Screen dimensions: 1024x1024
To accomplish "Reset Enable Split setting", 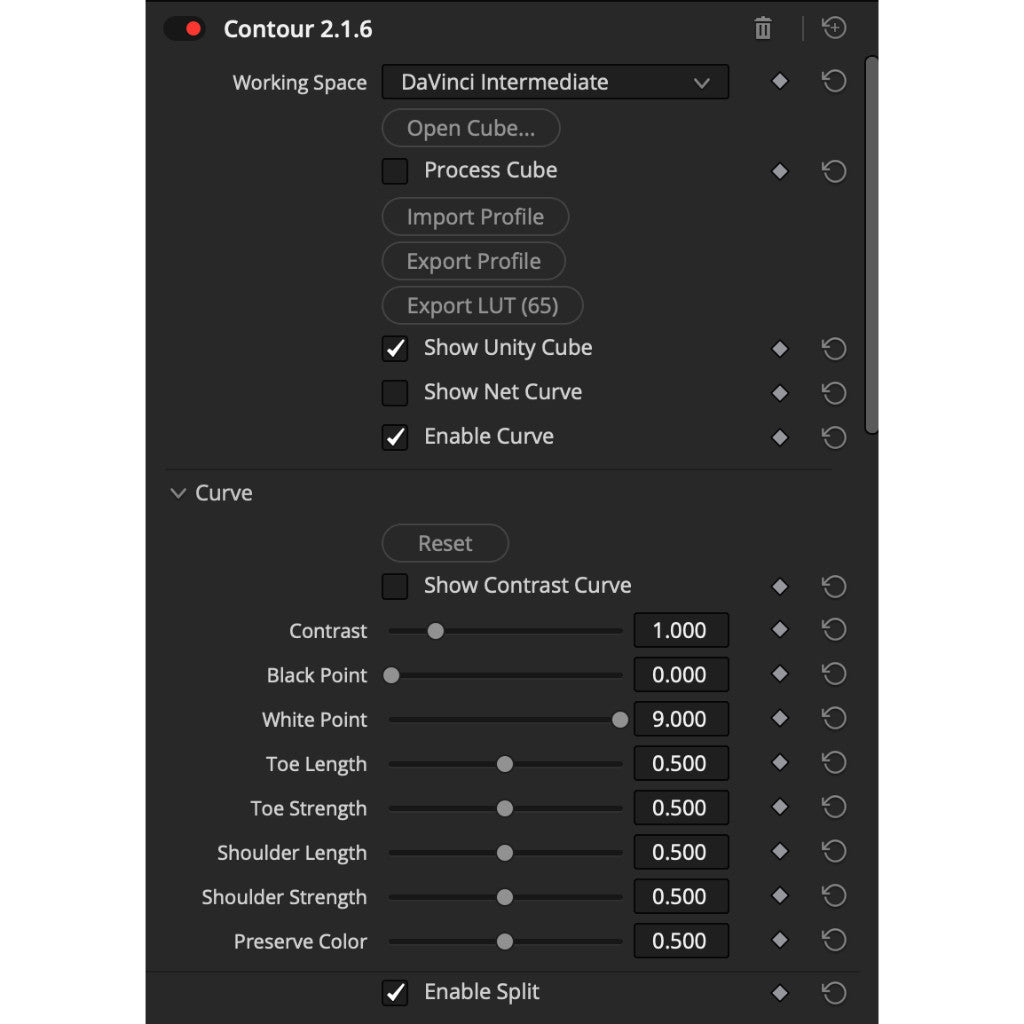I will tap(834, 993).
